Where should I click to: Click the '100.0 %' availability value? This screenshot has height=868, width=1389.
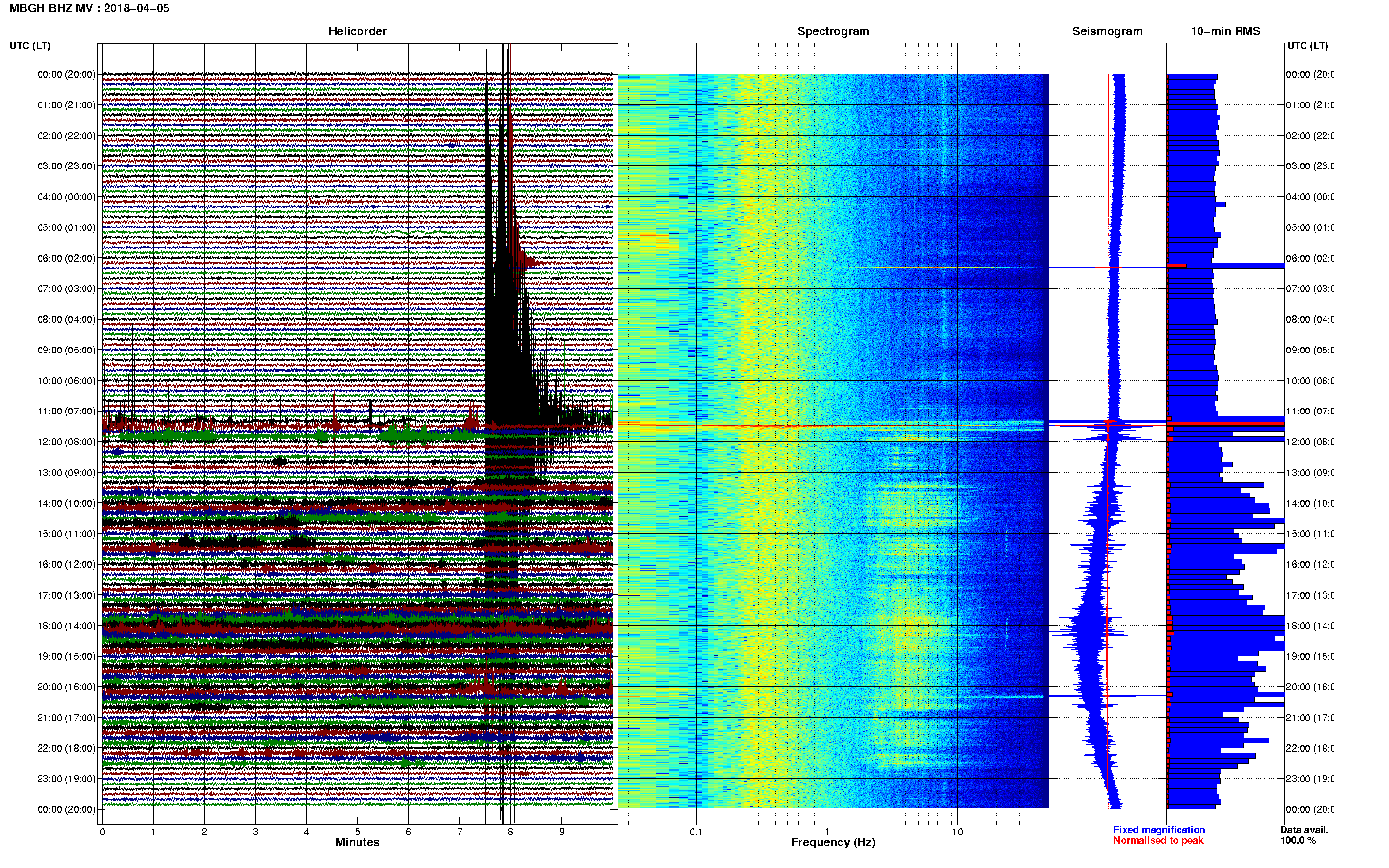[x=1298, y=841]
